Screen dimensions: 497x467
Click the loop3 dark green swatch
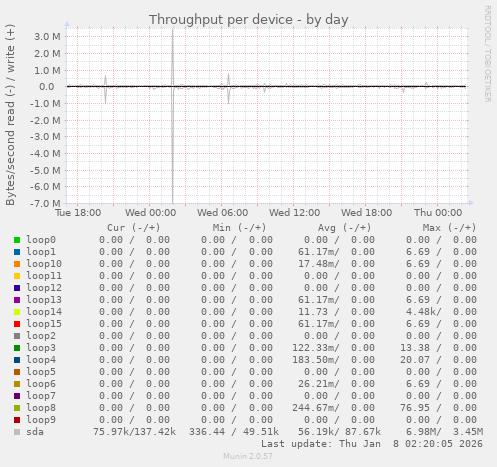[17, 348]
